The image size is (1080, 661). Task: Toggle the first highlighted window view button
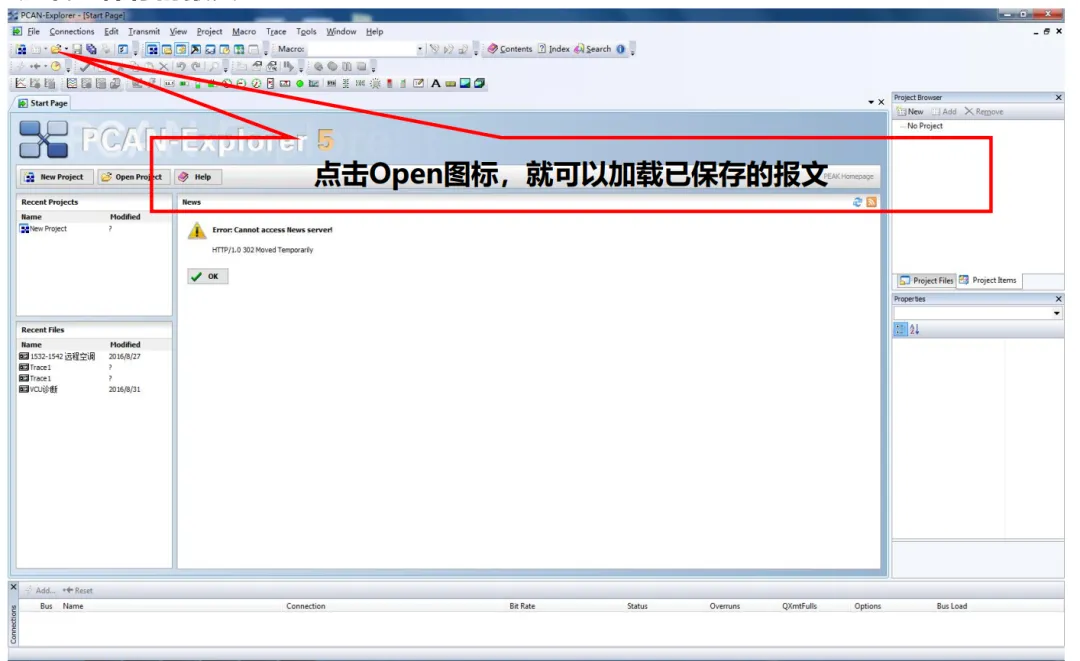[152, 49]
